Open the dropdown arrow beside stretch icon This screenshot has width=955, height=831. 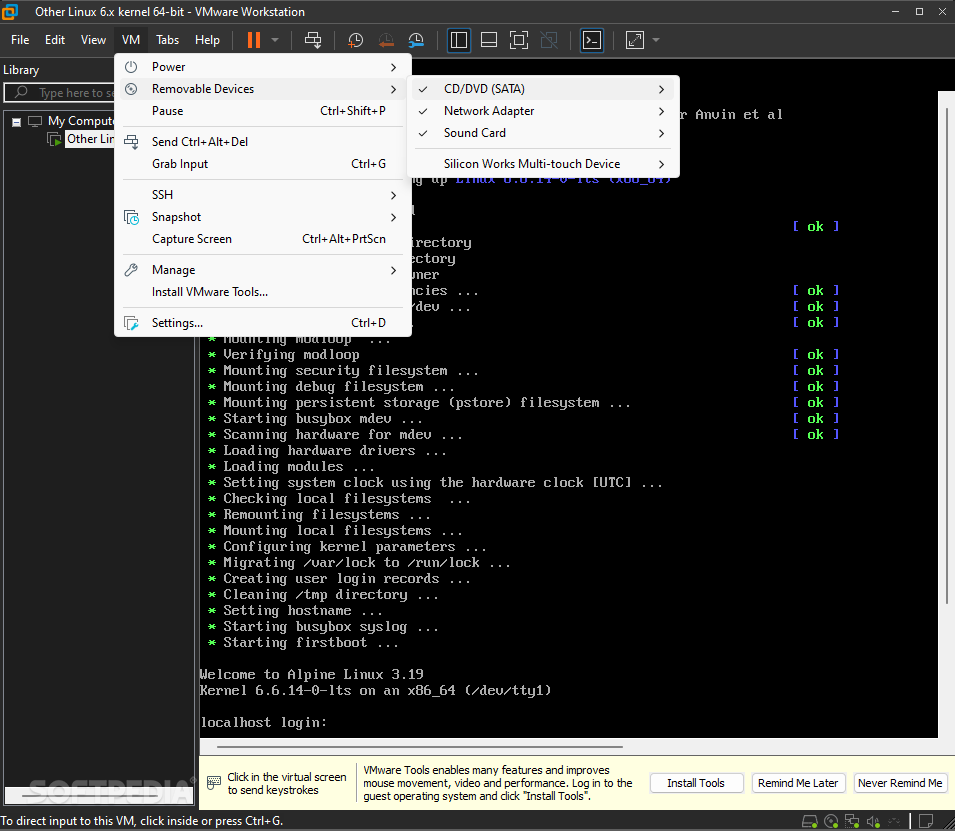(656, 40)
